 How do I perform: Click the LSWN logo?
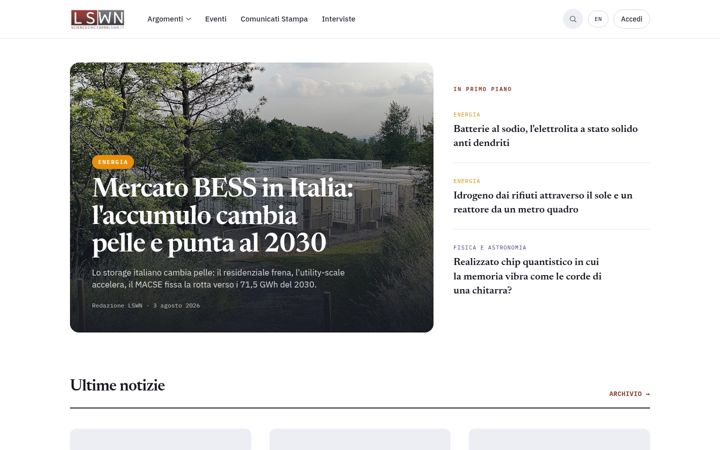pyautogui.click(x=97, y=19)
